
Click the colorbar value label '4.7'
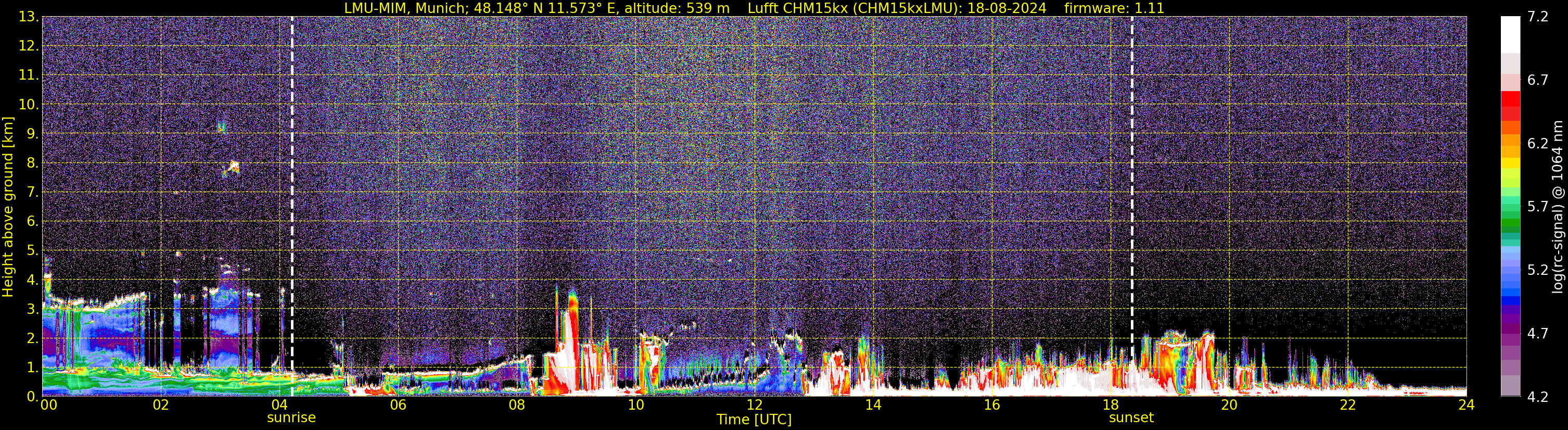click(1538, 334)
